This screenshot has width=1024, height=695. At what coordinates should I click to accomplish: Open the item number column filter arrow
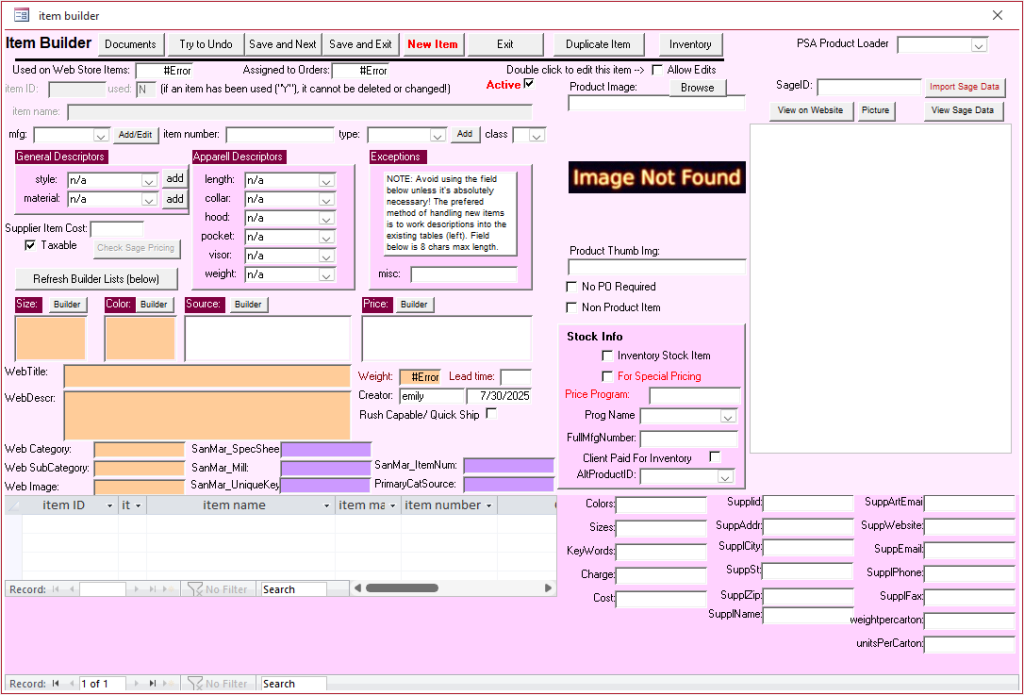(x=489, y=506)
